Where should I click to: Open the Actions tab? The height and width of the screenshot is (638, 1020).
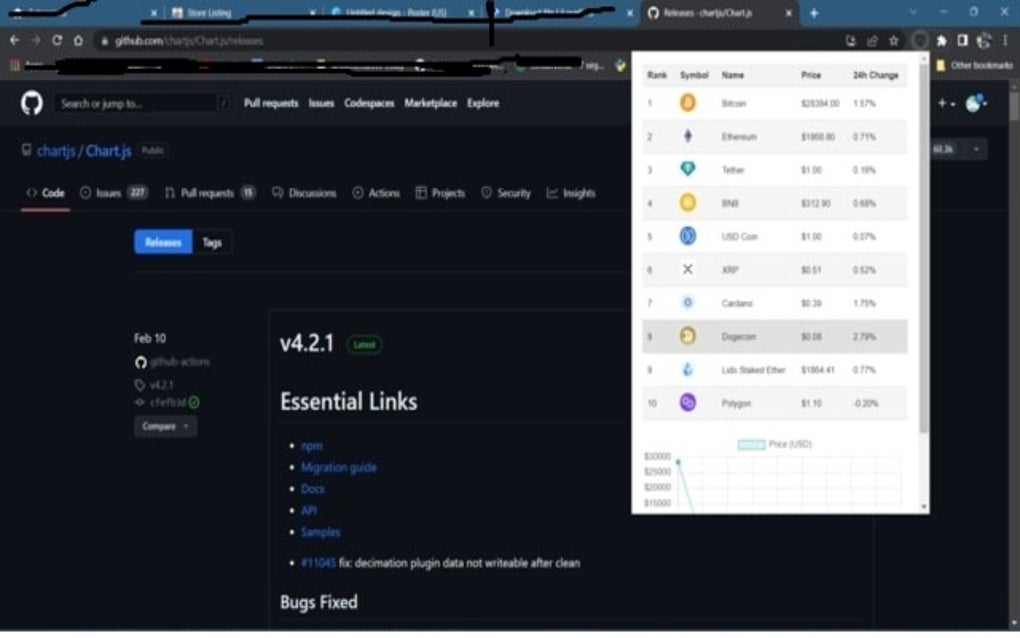click(376, 193)
